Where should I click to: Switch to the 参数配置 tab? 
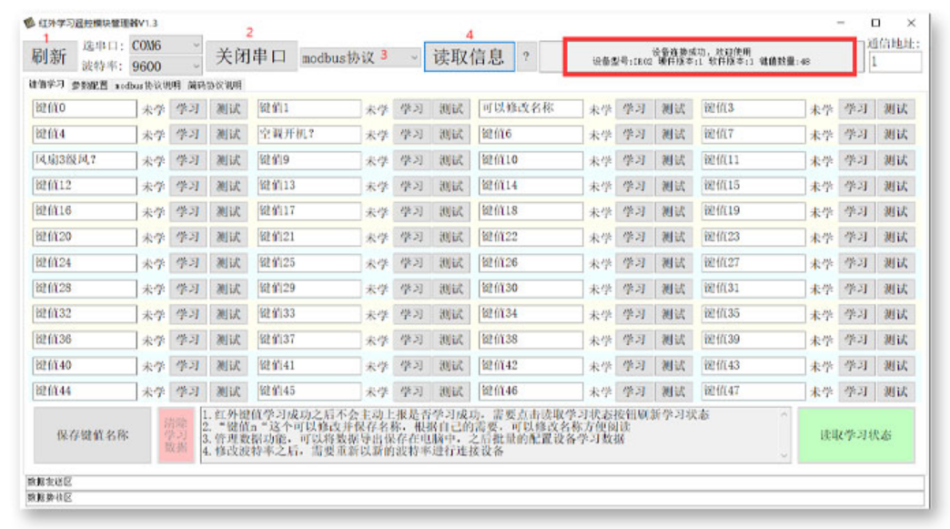(90, 85)
